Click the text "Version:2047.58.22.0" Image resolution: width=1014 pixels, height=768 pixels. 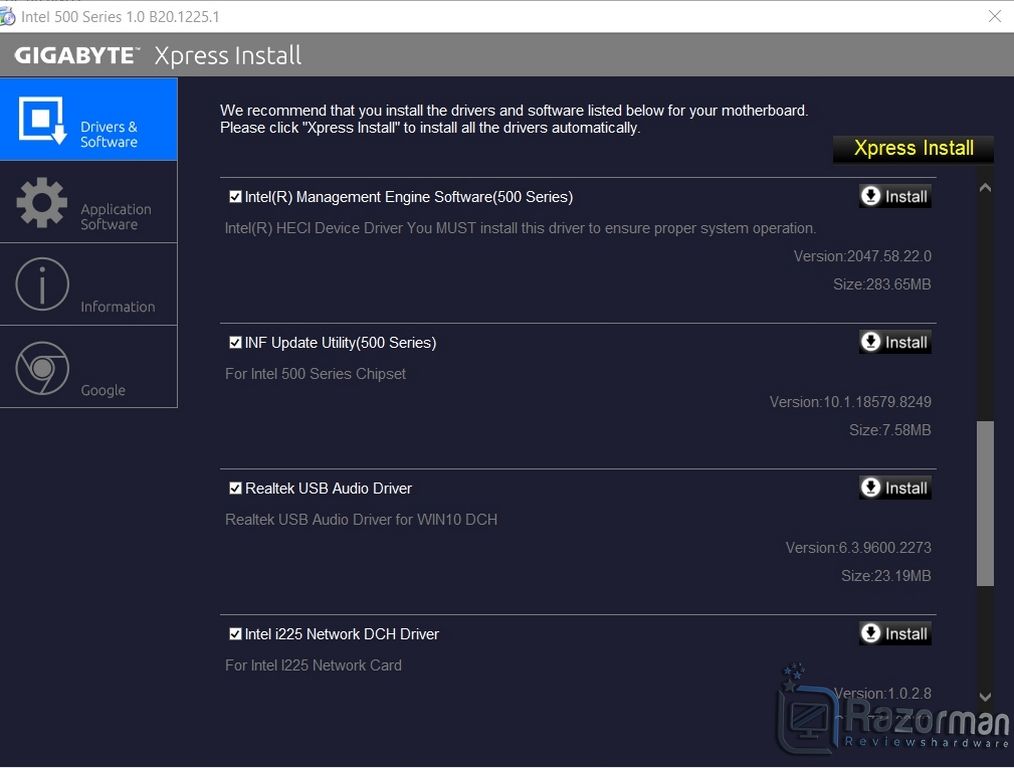click(863, 256)
